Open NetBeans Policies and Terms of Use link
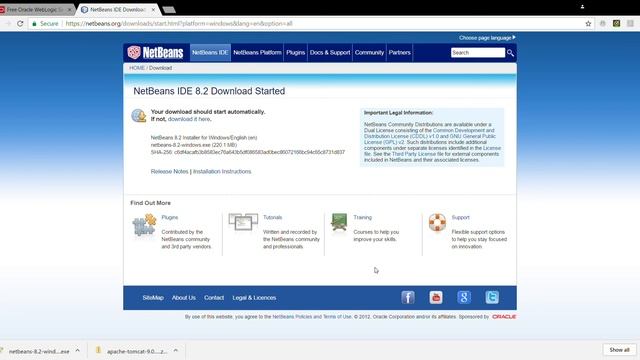This screenshot has height=360, width=640. 312,317
